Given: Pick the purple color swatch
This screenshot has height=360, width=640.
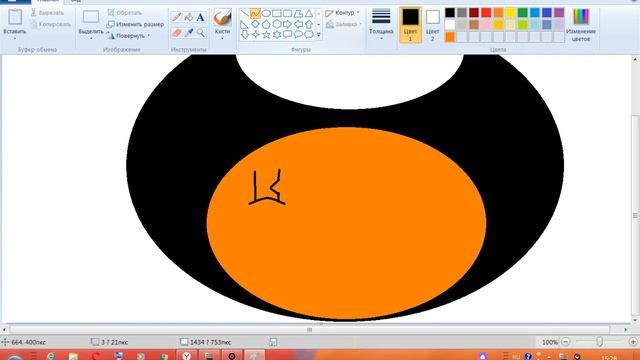Looking at the screenshot, I should [559, 13].
